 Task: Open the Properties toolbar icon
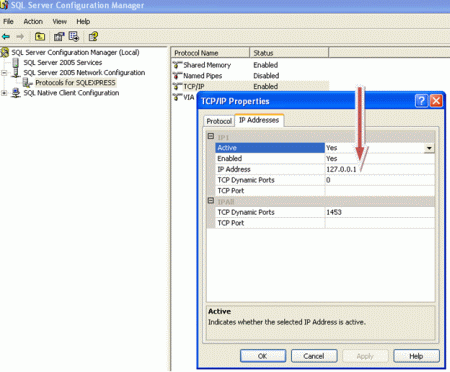coord(59,36)
